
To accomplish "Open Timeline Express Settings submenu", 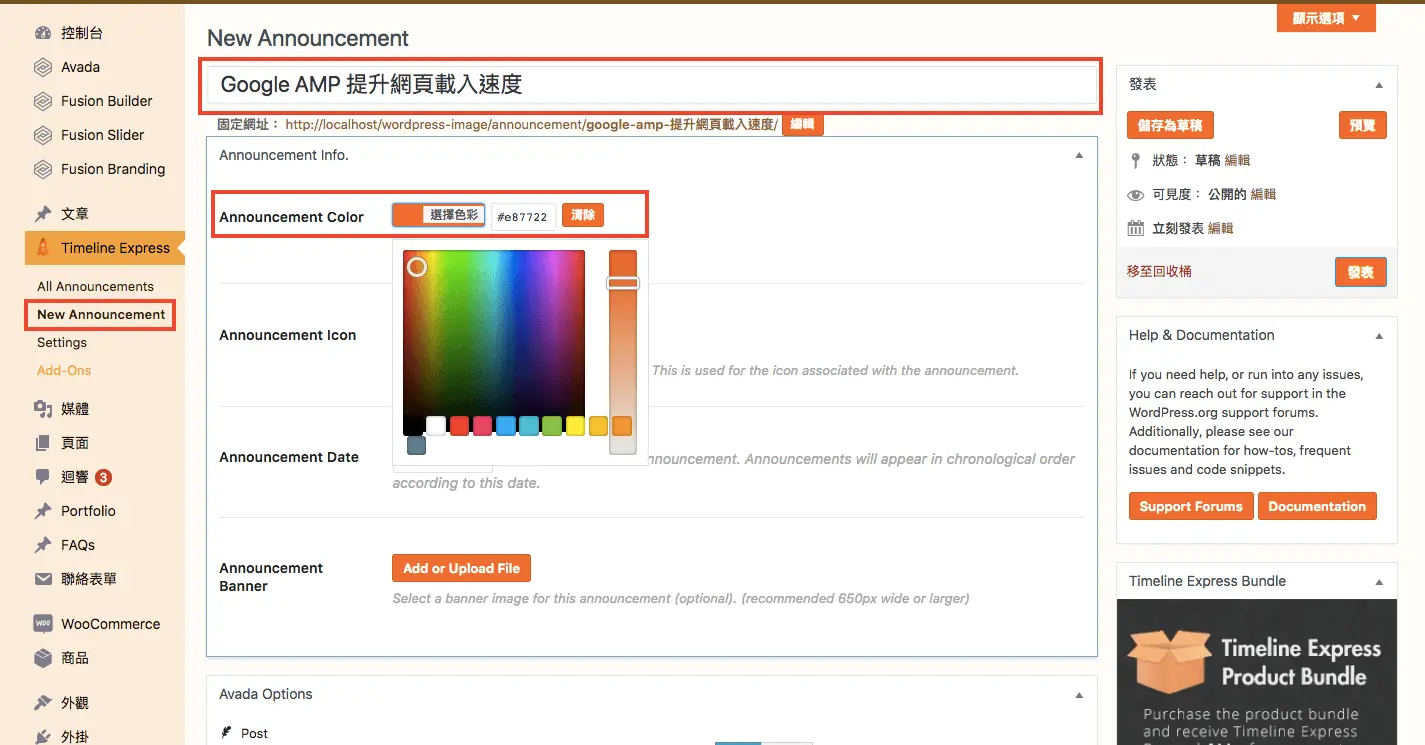I will click(62, 342).
